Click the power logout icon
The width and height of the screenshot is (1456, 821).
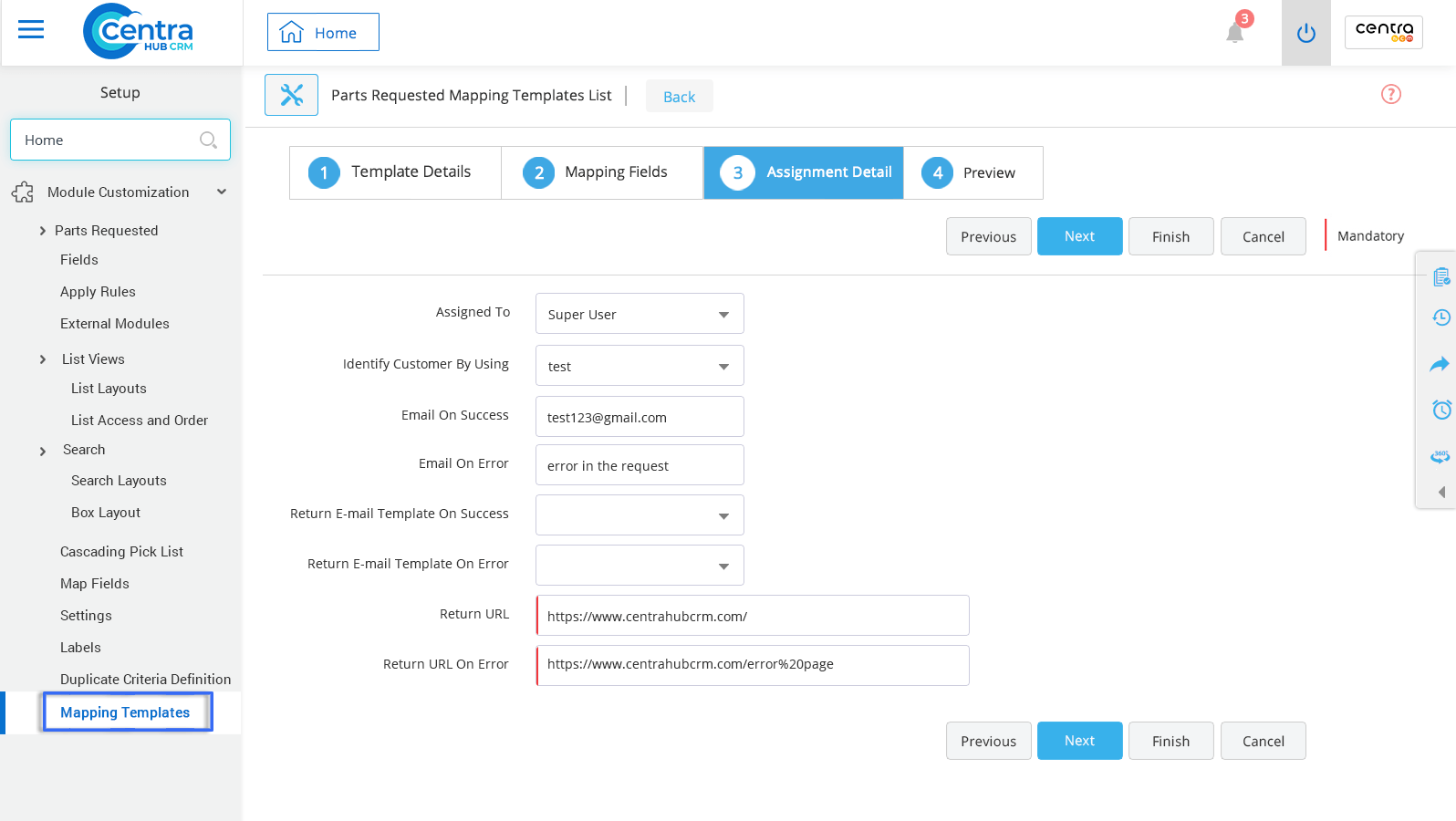(1306, 33)
